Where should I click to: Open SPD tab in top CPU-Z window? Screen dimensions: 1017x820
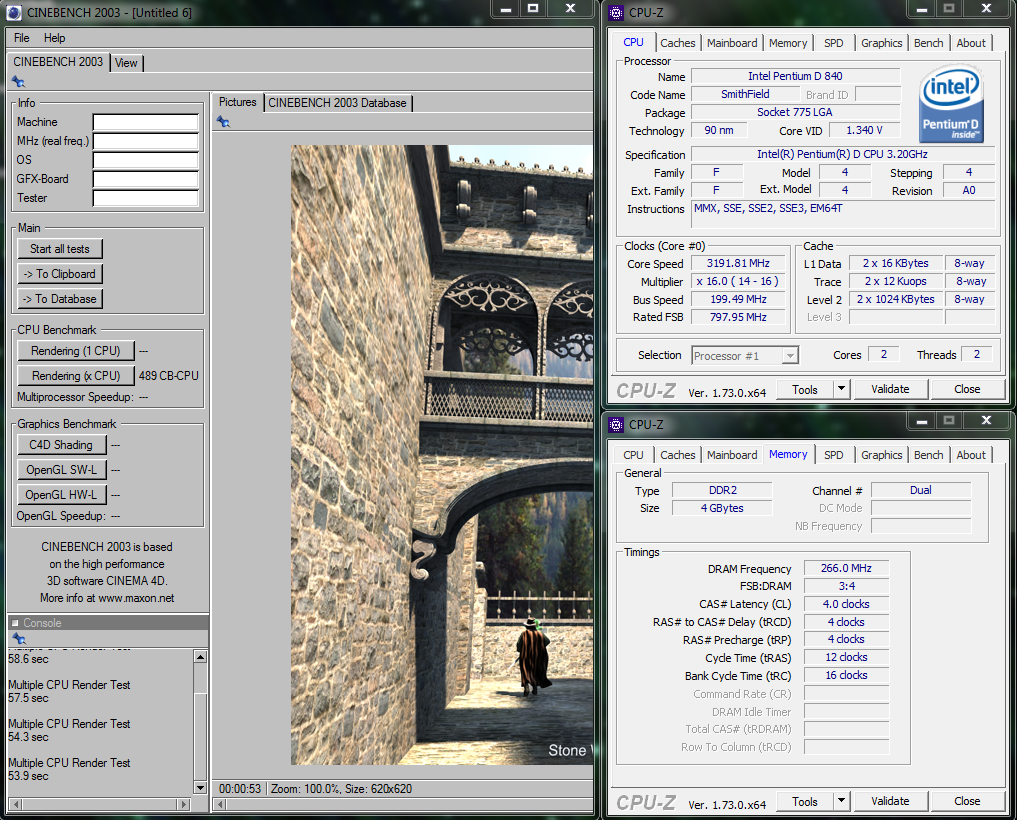[833, 43]
